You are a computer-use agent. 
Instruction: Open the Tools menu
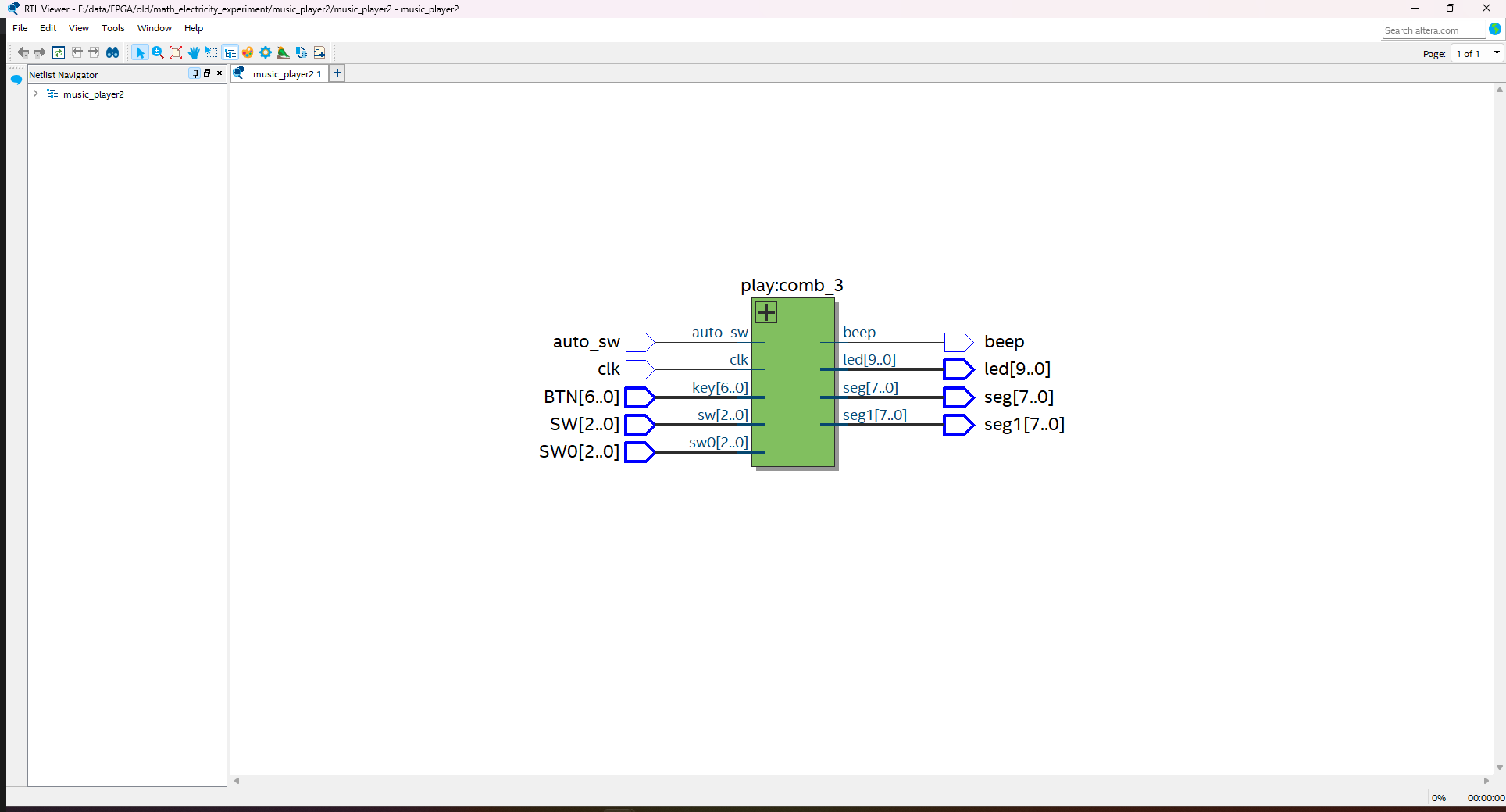click(x=113, y=28)
